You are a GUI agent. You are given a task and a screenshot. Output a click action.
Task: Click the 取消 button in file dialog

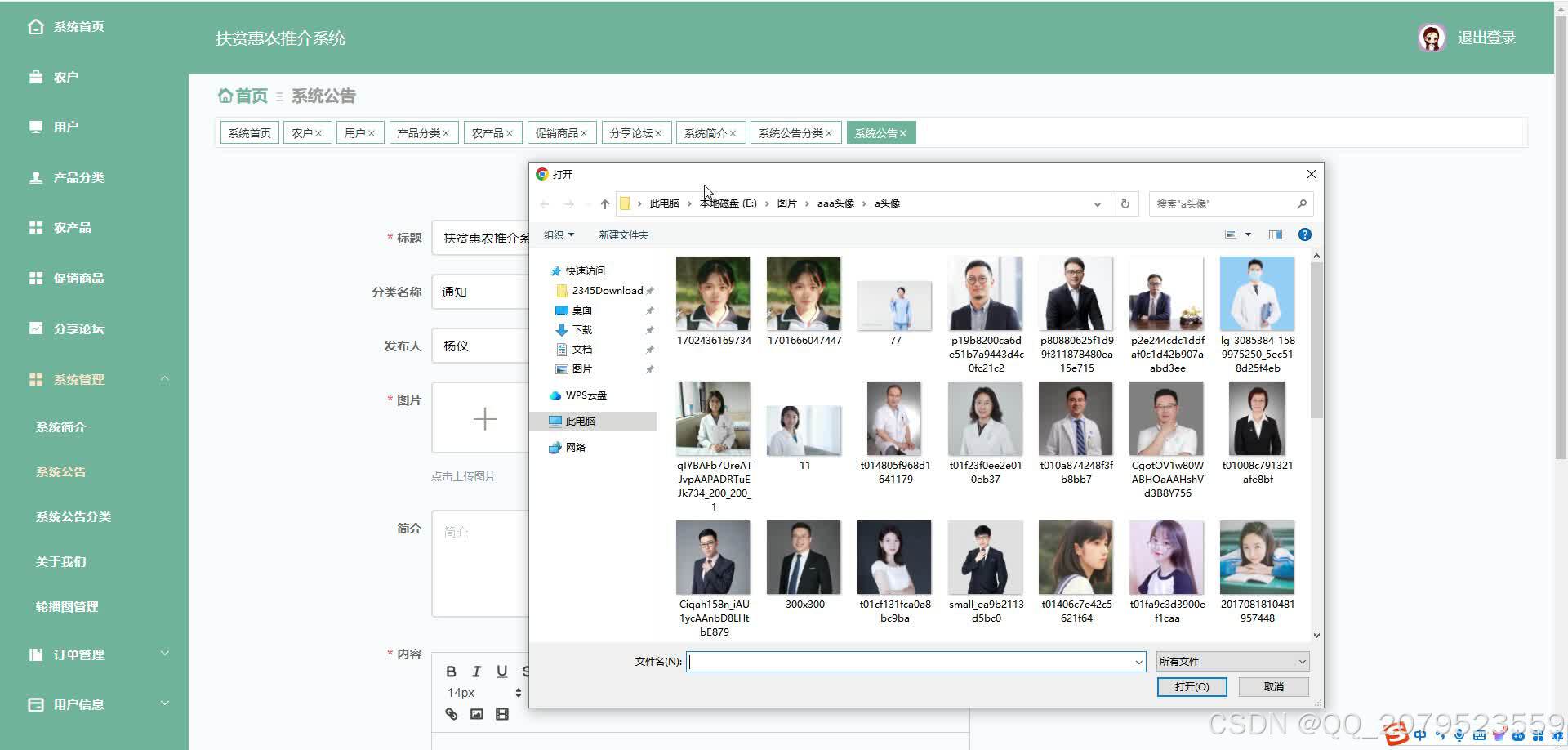(x=1273, y=687)
